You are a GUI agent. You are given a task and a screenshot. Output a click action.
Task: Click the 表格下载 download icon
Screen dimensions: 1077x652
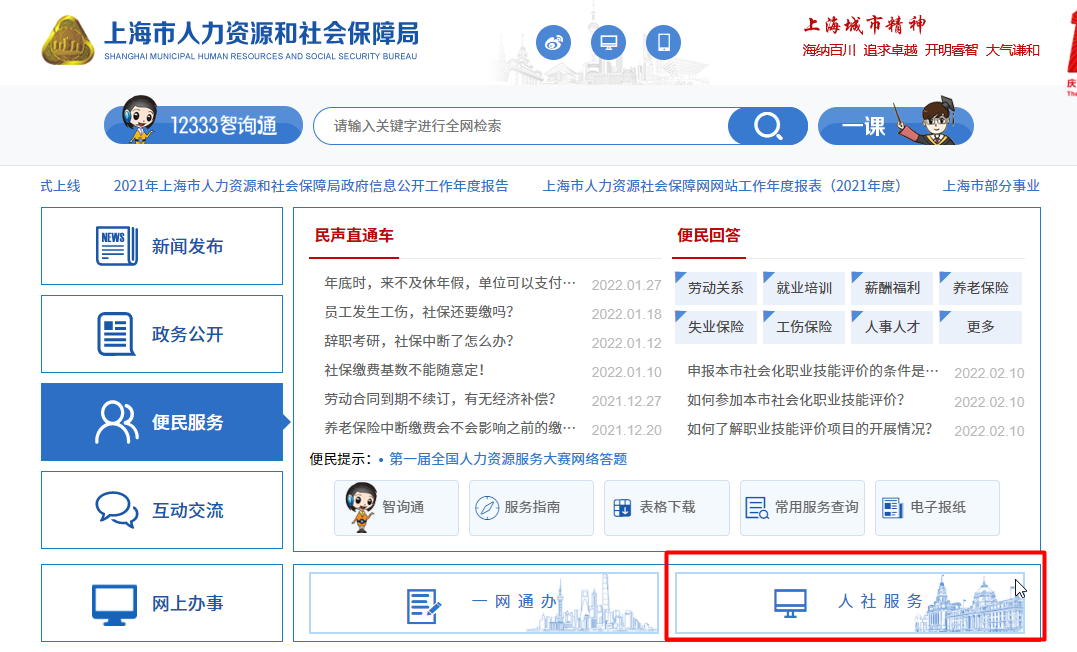[x=622, y=508]
